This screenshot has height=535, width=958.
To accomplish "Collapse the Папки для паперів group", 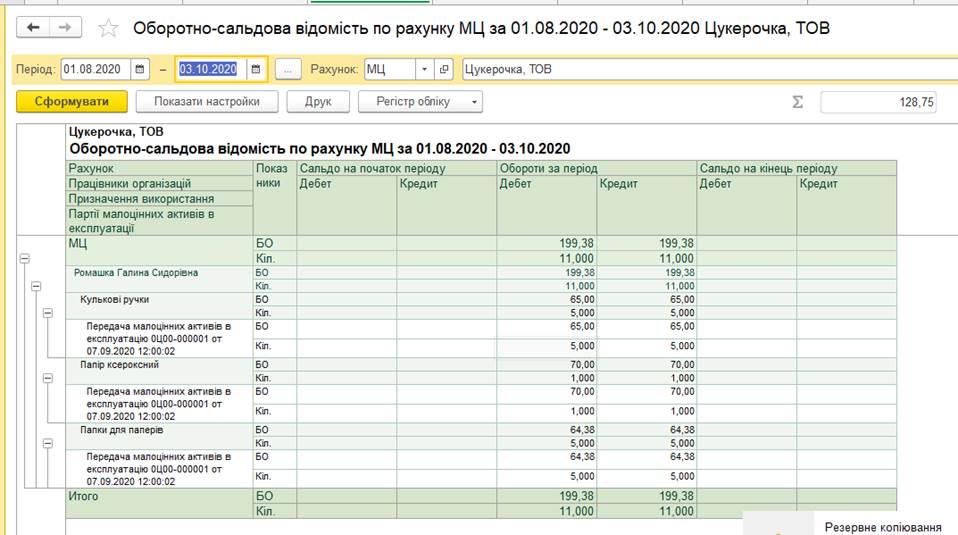I will [47, 444].
